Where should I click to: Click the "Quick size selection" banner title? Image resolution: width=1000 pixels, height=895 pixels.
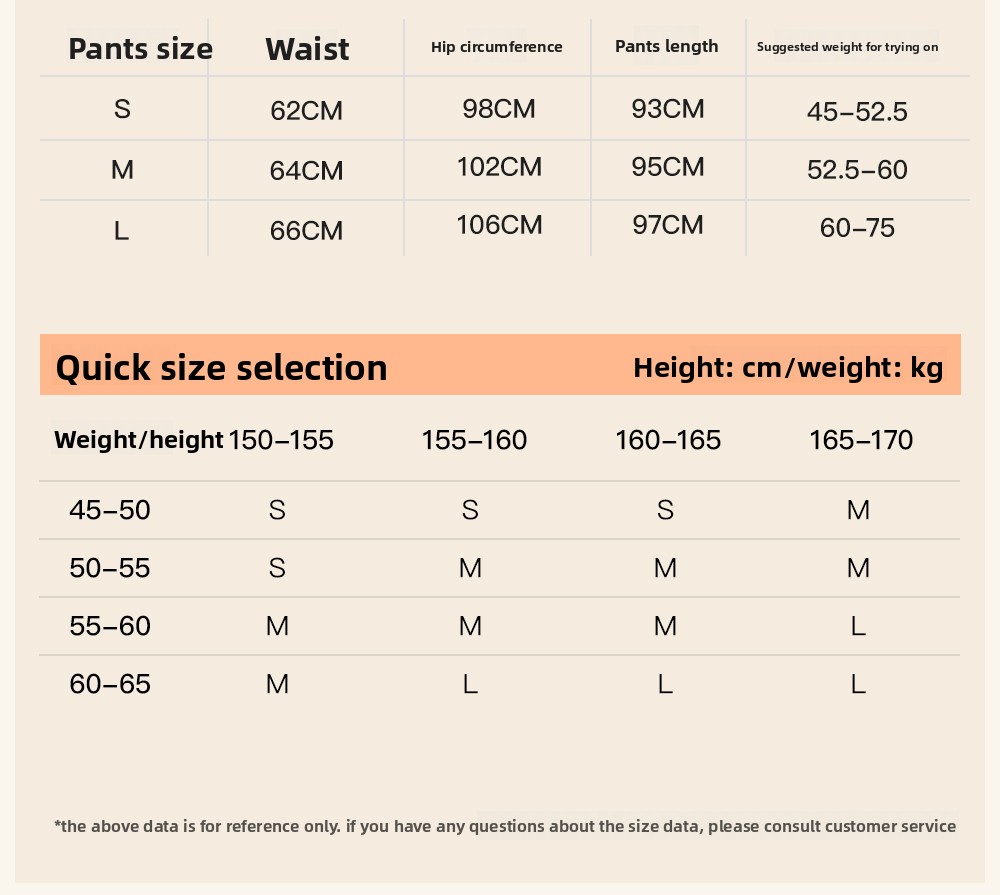pos(221,368)
